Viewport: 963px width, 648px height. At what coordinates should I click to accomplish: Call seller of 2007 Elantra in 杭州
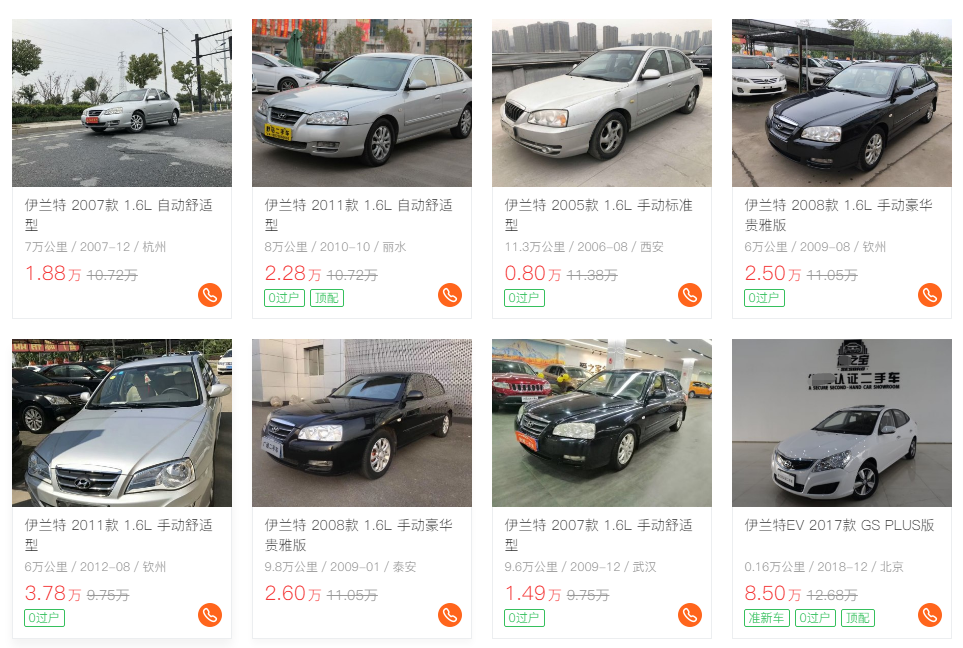point(210,295)
